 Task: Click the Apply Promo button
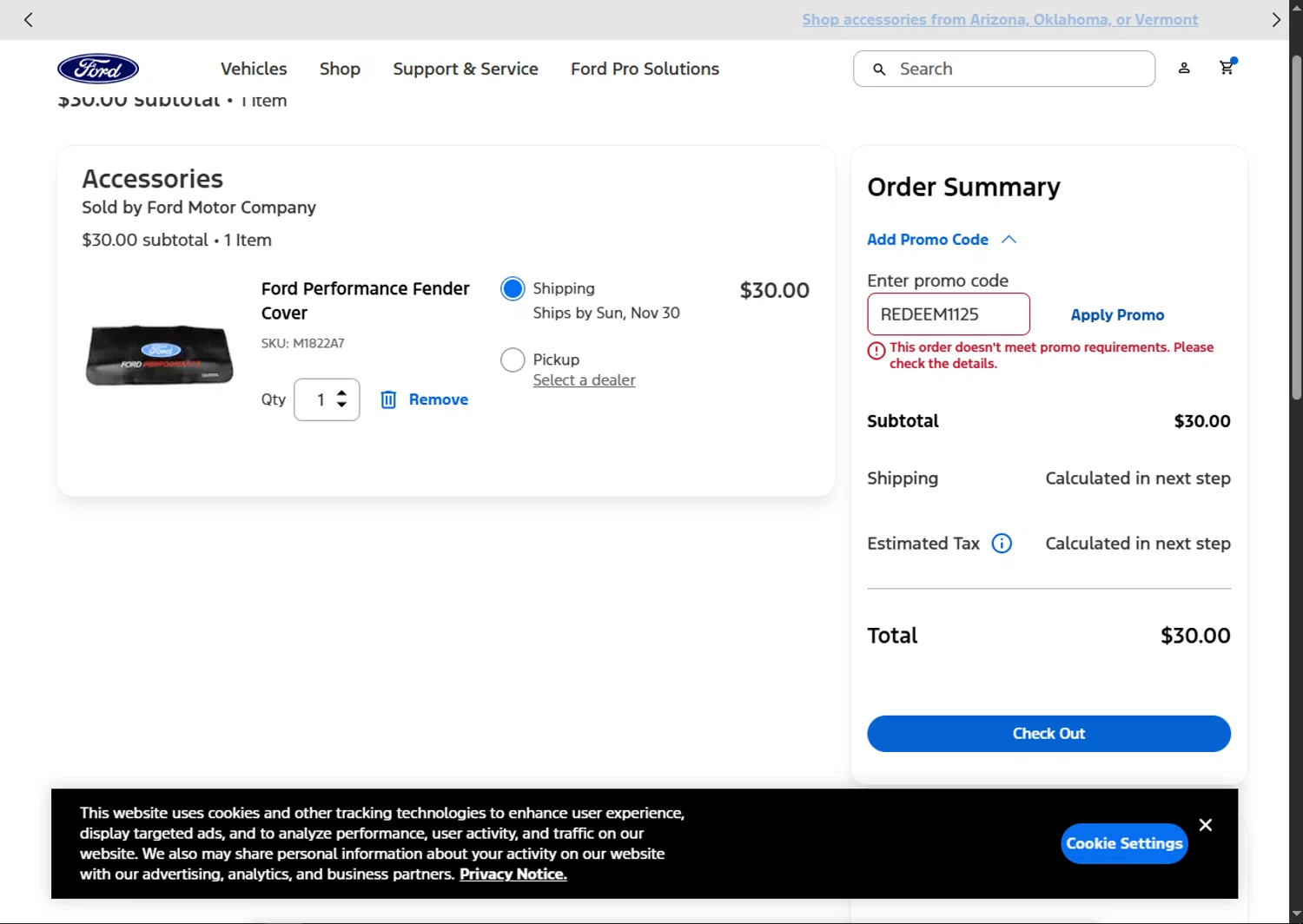coord(1117,314)
